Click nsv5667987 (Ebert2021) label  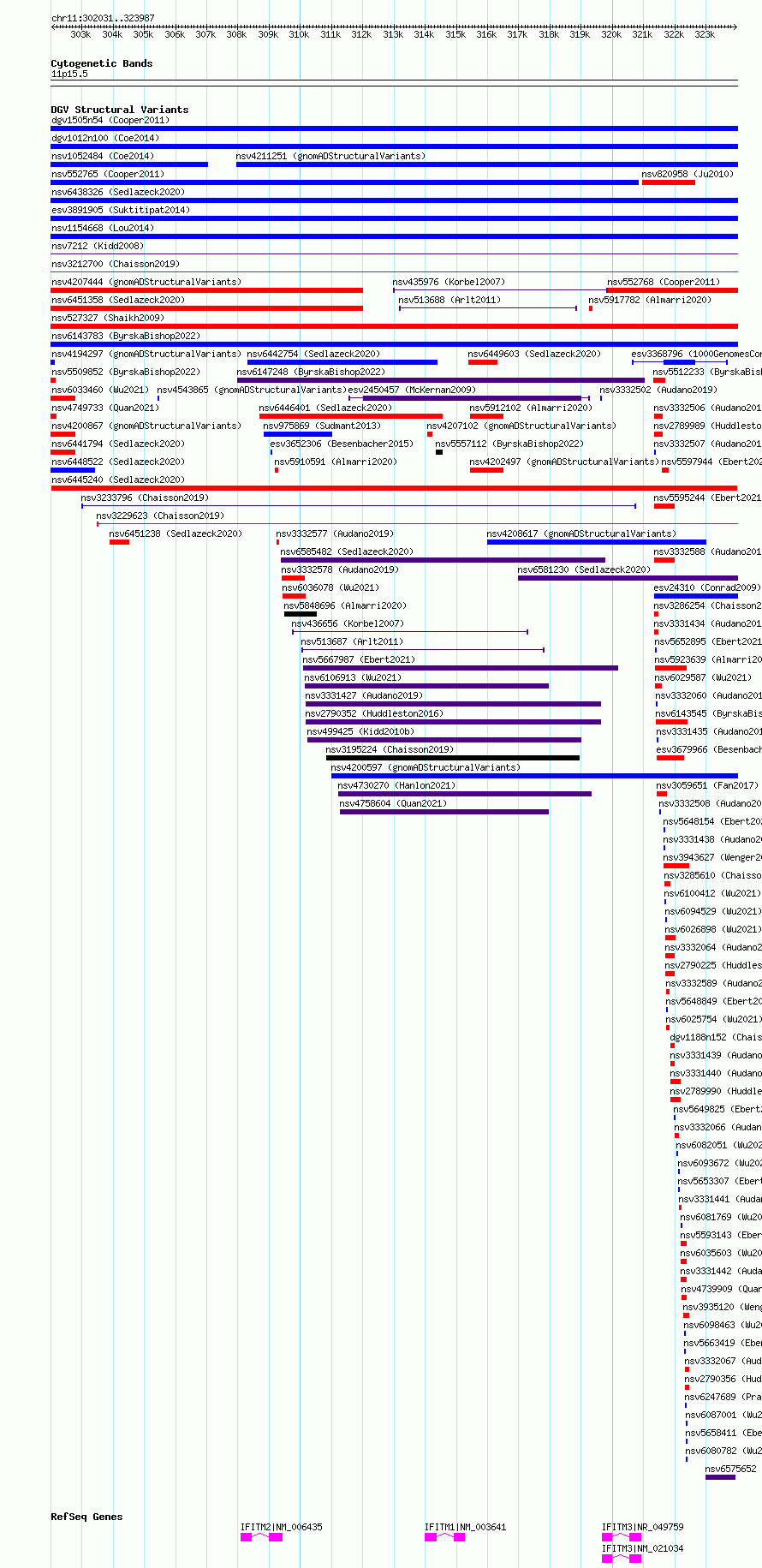tap(359, 659)
